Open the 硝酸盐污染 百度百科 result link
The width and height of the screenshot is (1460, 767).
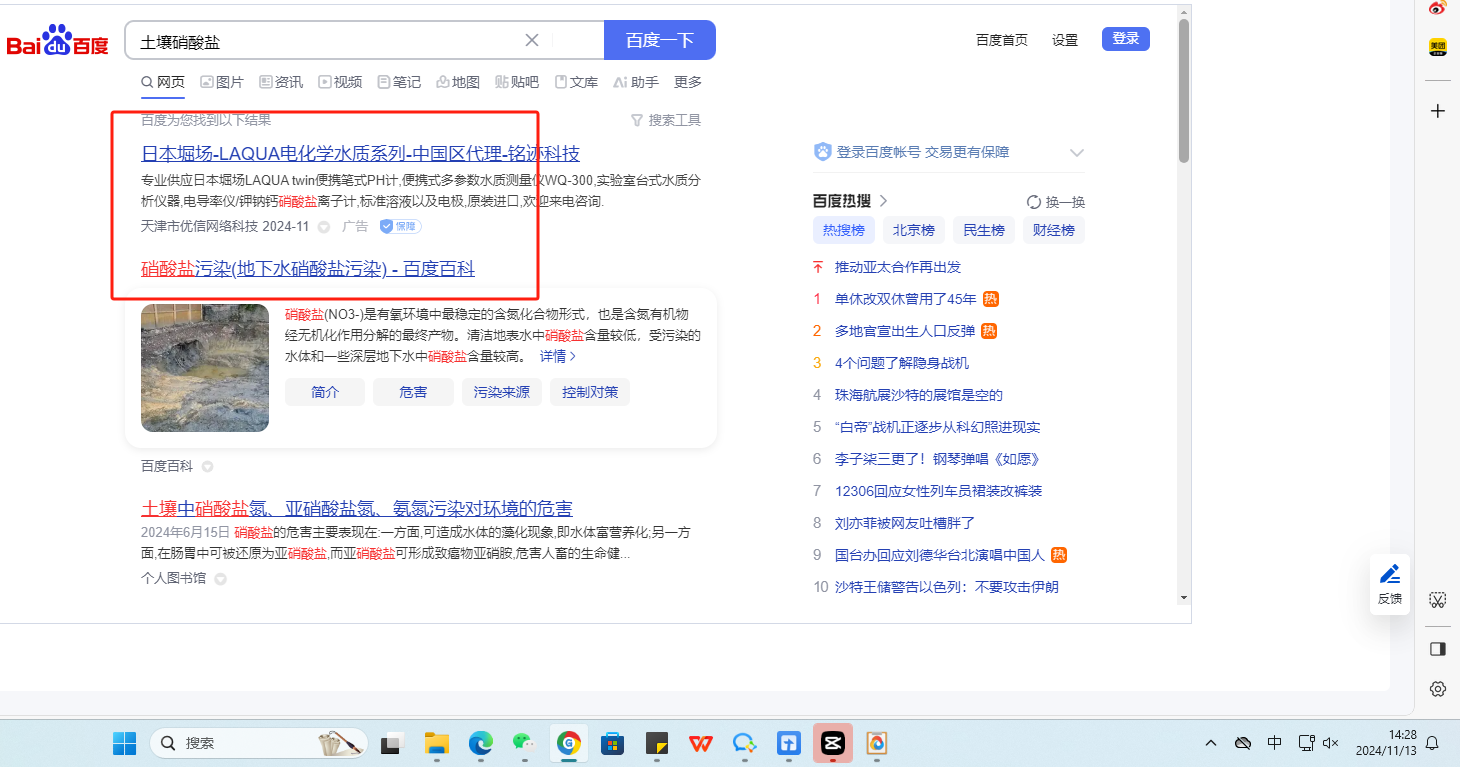click(308, 268)
